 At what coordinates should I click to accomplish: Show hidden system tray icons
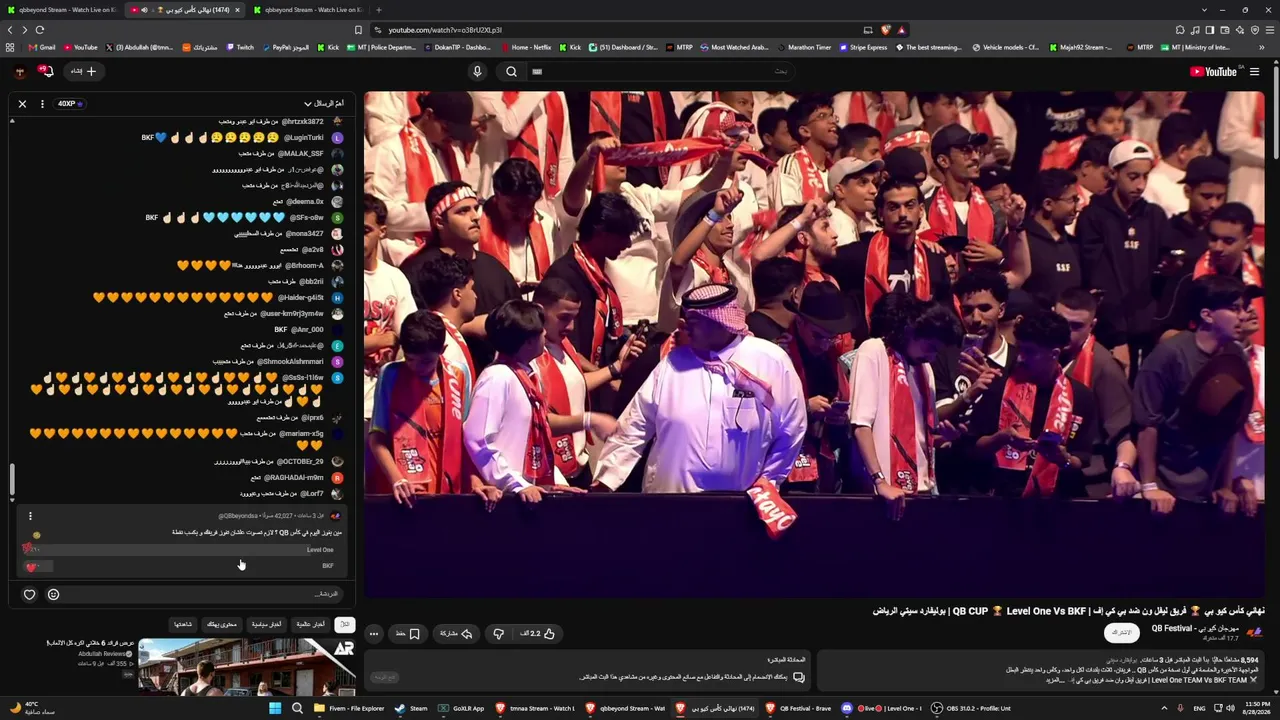(1165, 708)
